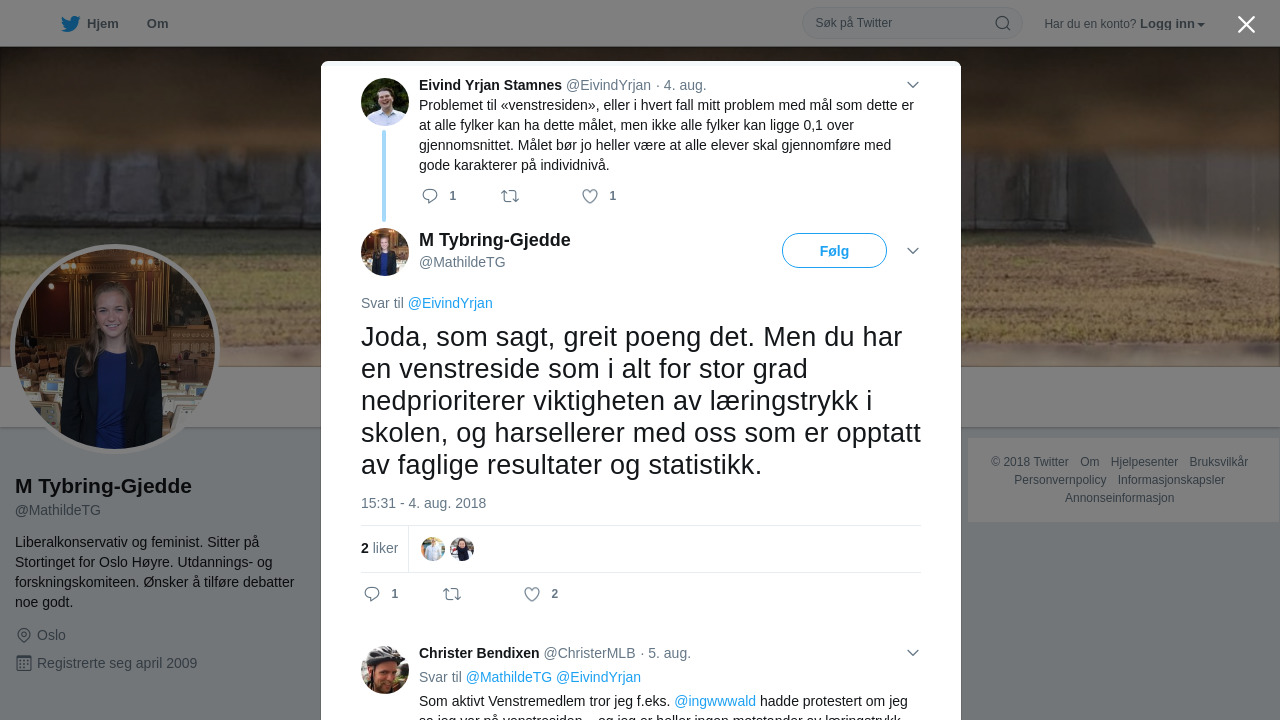This screenshot has height=720, width=1280.
Task: Click the search magnifier icon
Action: [x=1002, y=23]
